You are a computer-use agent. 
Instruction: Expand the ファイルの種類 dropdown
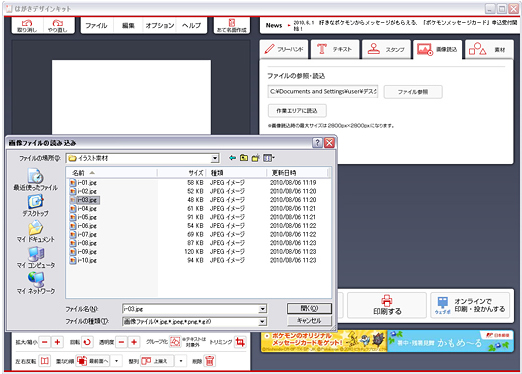263,321
